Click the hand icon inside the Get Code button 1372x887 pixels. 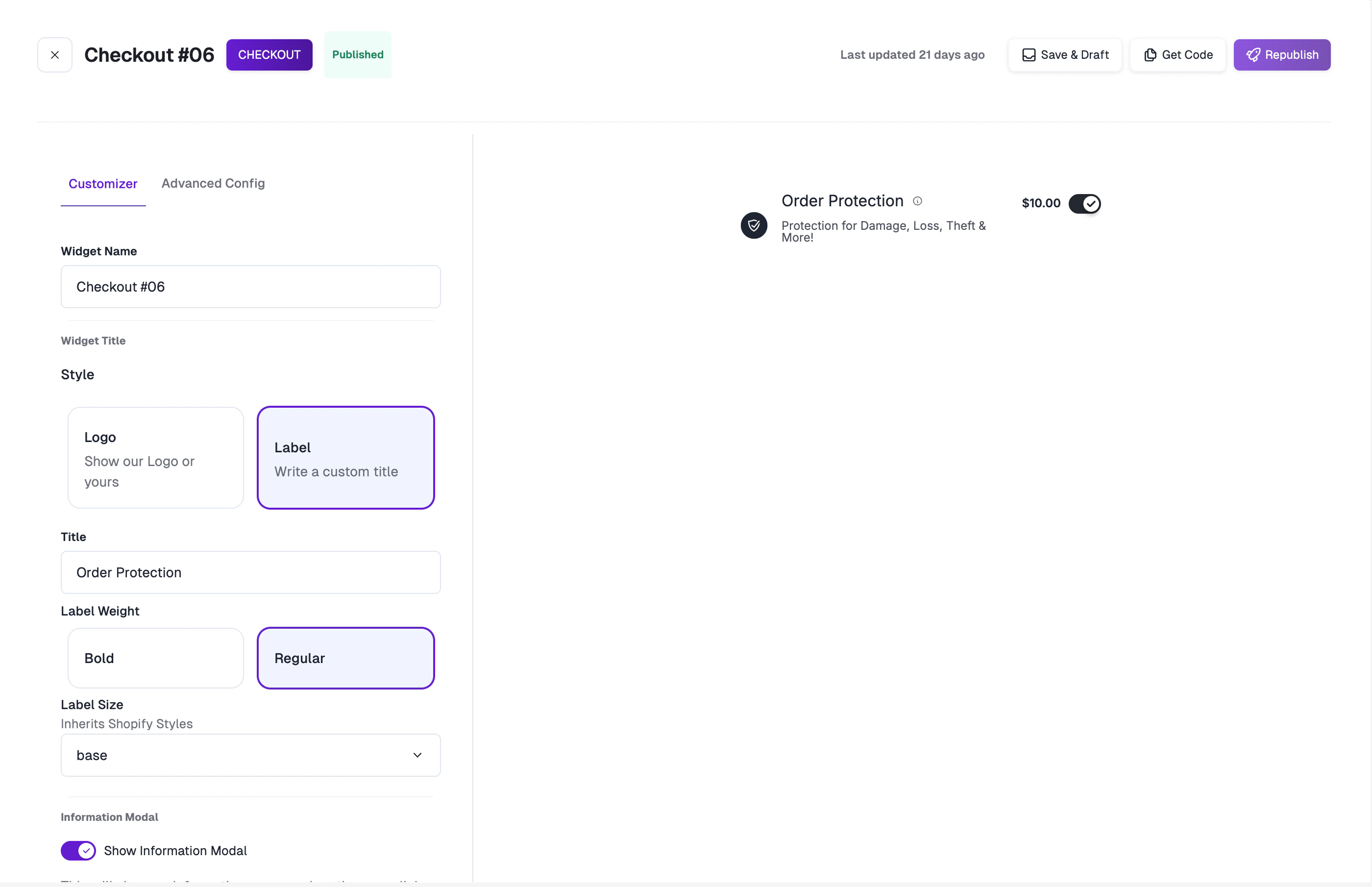[1150, 55]
